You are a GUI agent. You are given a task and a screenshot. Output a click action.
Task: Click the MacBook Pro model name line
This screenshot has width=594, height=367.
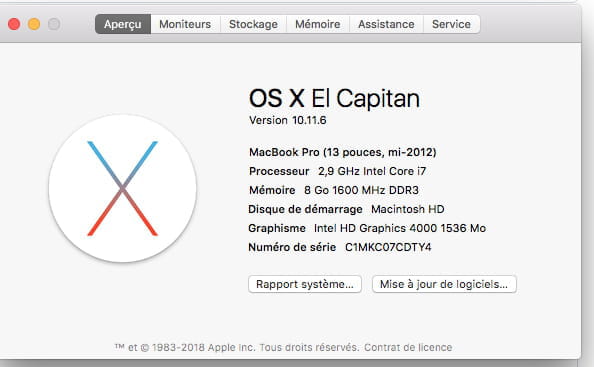coord(342,152)
